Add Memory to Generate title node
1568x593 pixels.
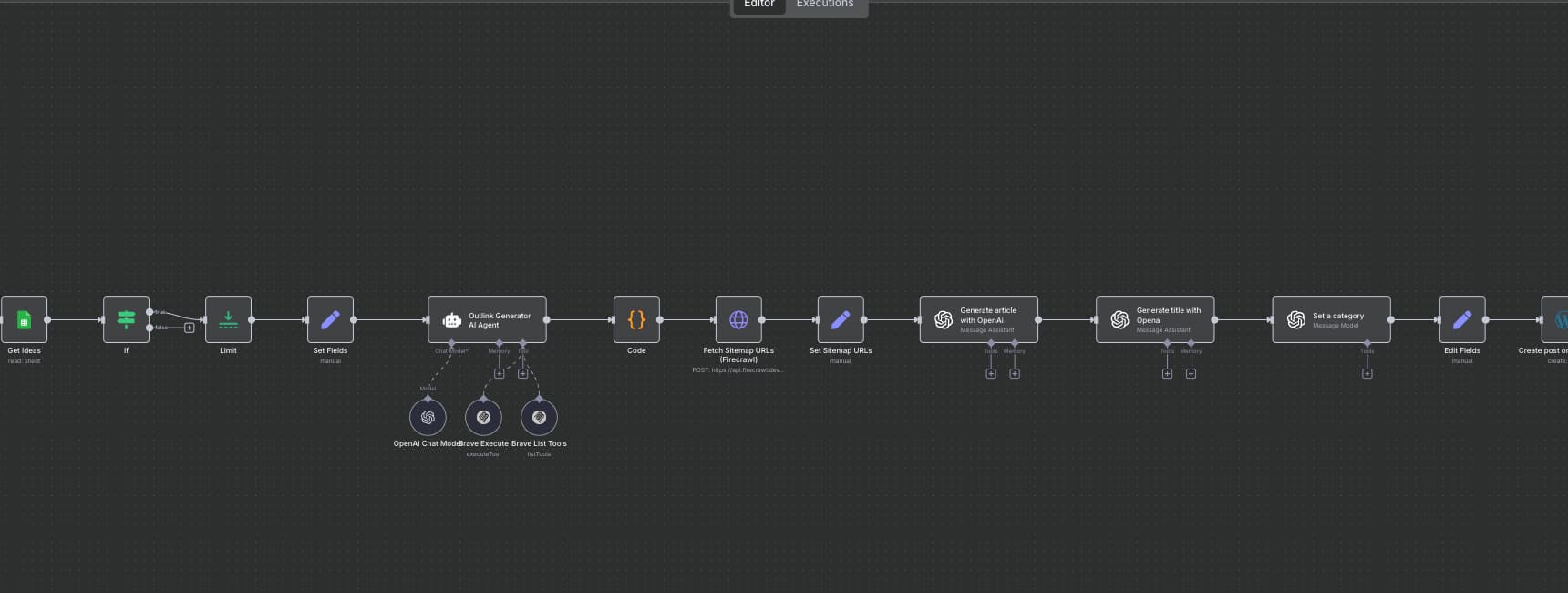(1191, 373)
